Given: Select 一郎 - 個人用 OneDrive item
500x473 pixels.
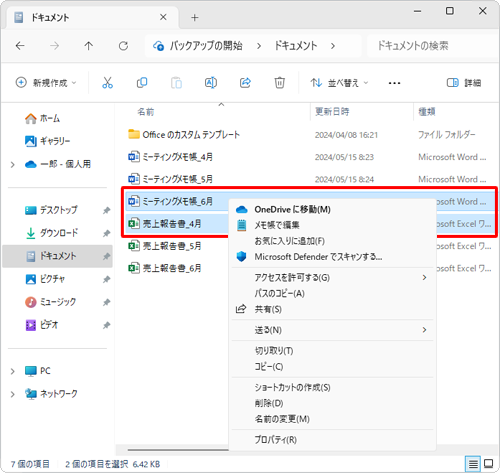Looking at the screenshot, I should 58,164.
